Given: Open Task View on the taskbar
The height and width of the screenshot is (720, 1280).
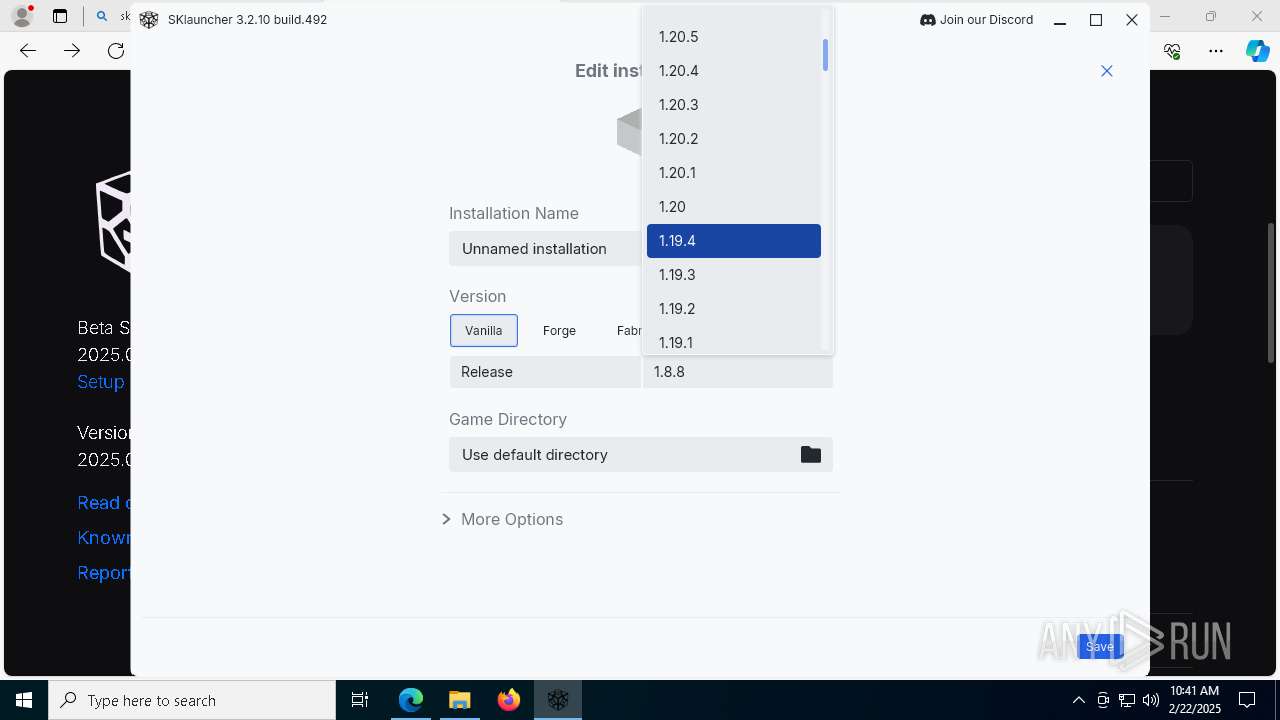Looking at the screenshot, I should (x=360, y=700).
